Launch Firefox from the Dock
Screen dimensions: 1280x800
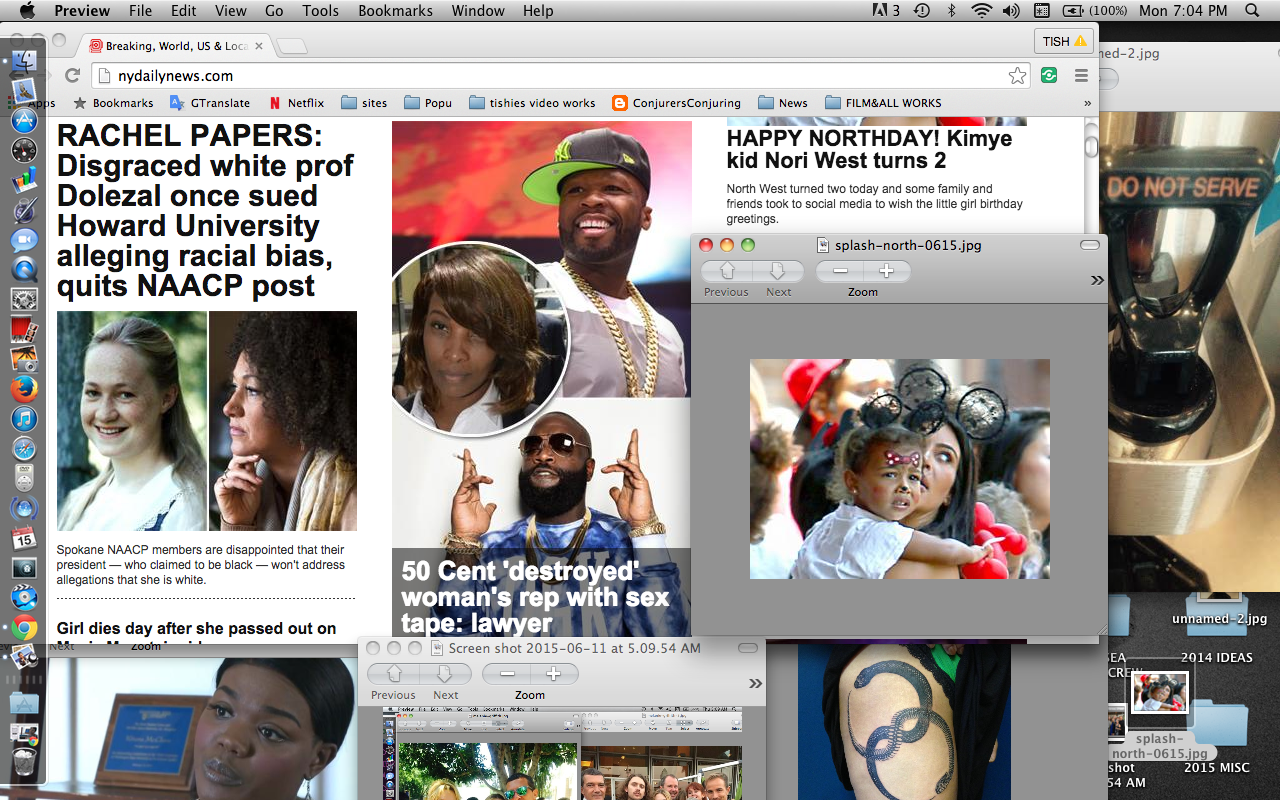pyautogui.click(x=24, y=388)
